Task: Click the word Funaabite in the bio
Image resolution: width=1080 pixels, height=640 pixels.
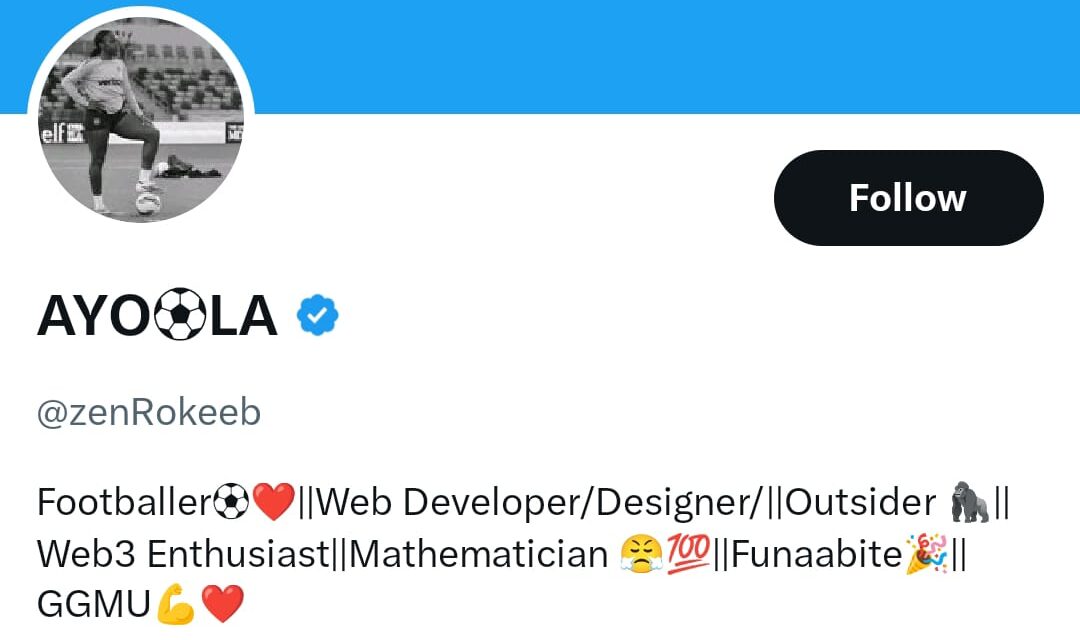Action: [x=817, y=553]
